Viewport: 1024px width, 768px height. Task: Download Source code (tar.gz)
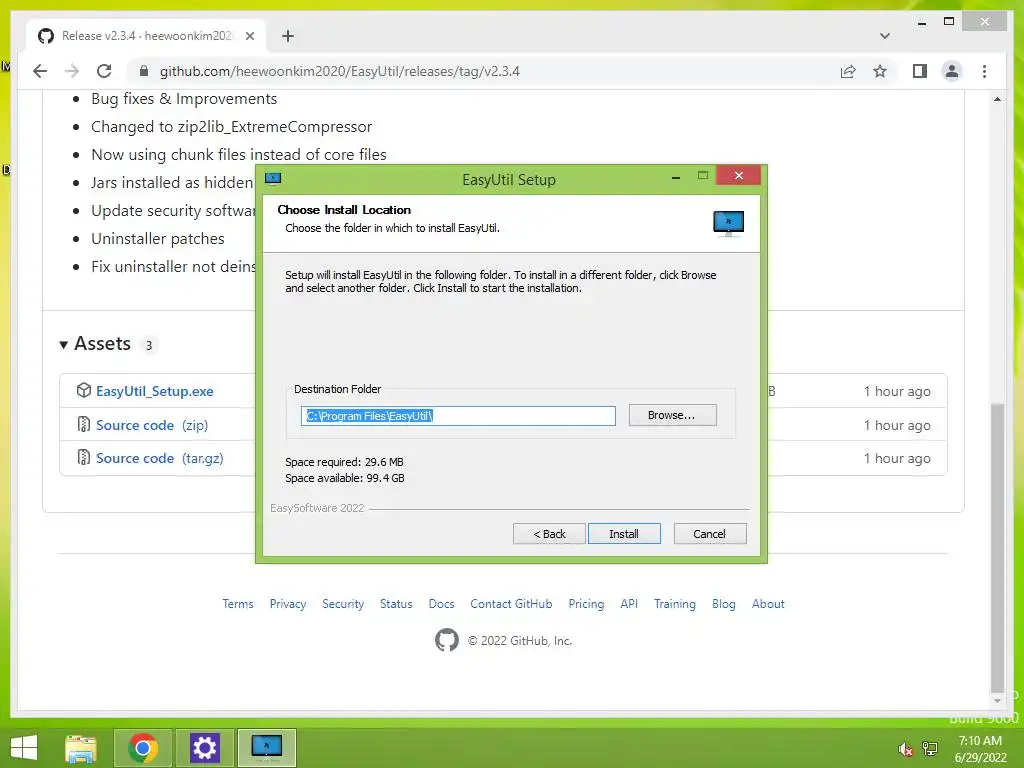click(159, 458)
